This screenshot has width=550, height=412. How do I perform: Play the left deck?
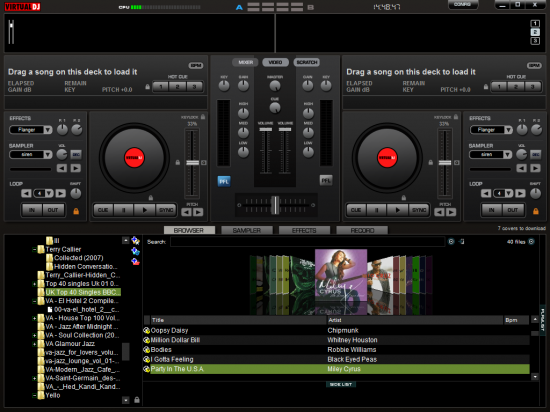click(145, 210)
